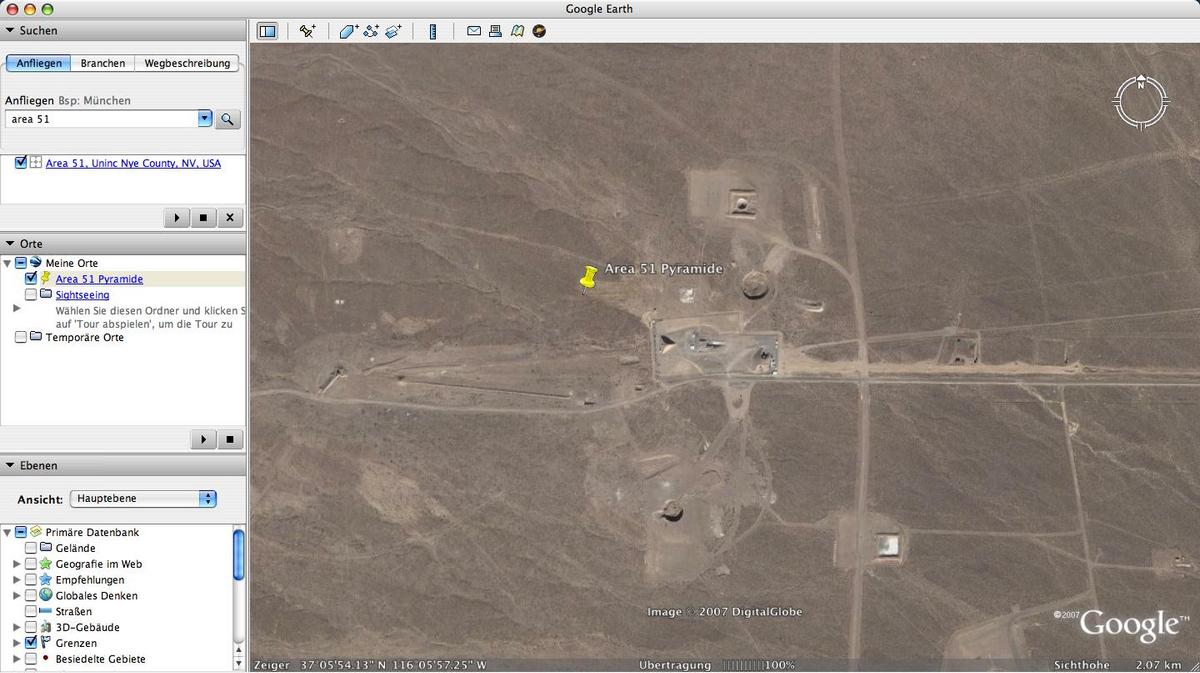Image resolution: width=1200 pixels, height=673 pixels.
Task: Collapse the Orte panel
Action: (10, 244)
